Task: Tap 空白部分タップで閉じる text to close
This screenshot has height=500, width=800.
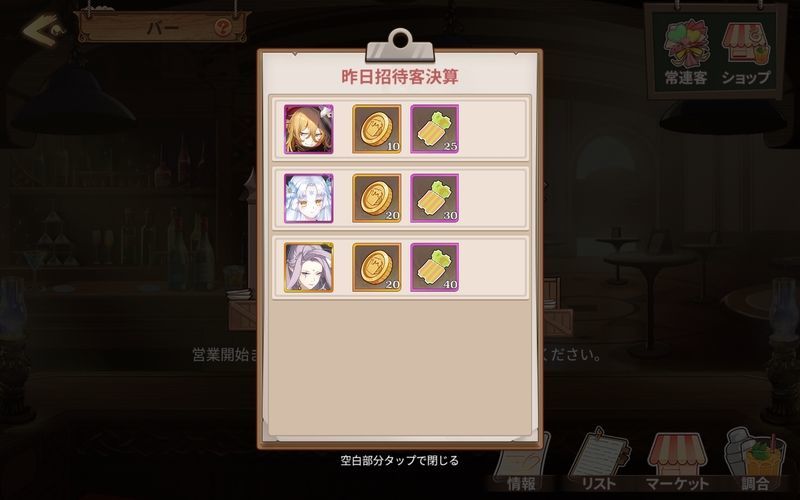Action: point(400,461)
